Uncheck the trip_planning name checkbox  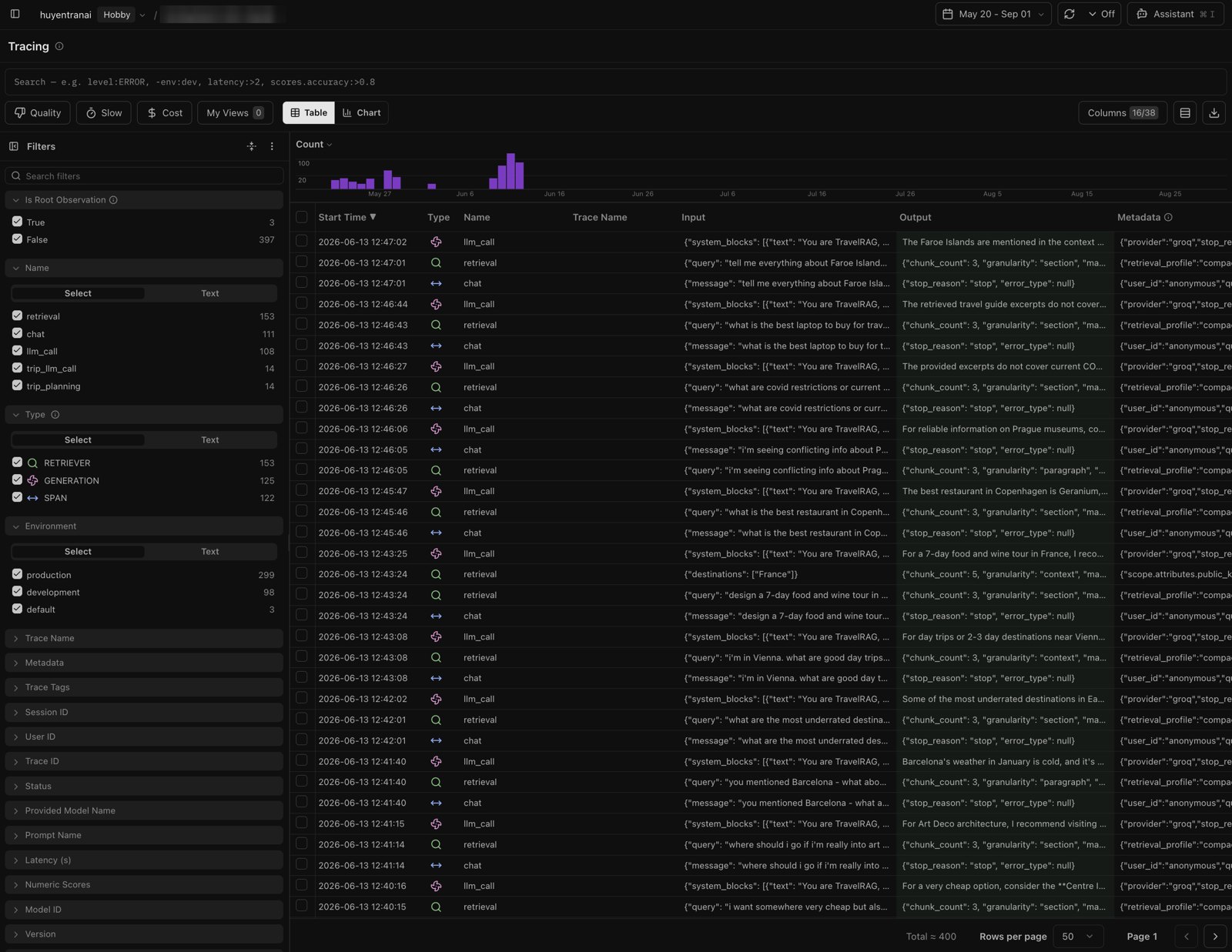(17, 386)
